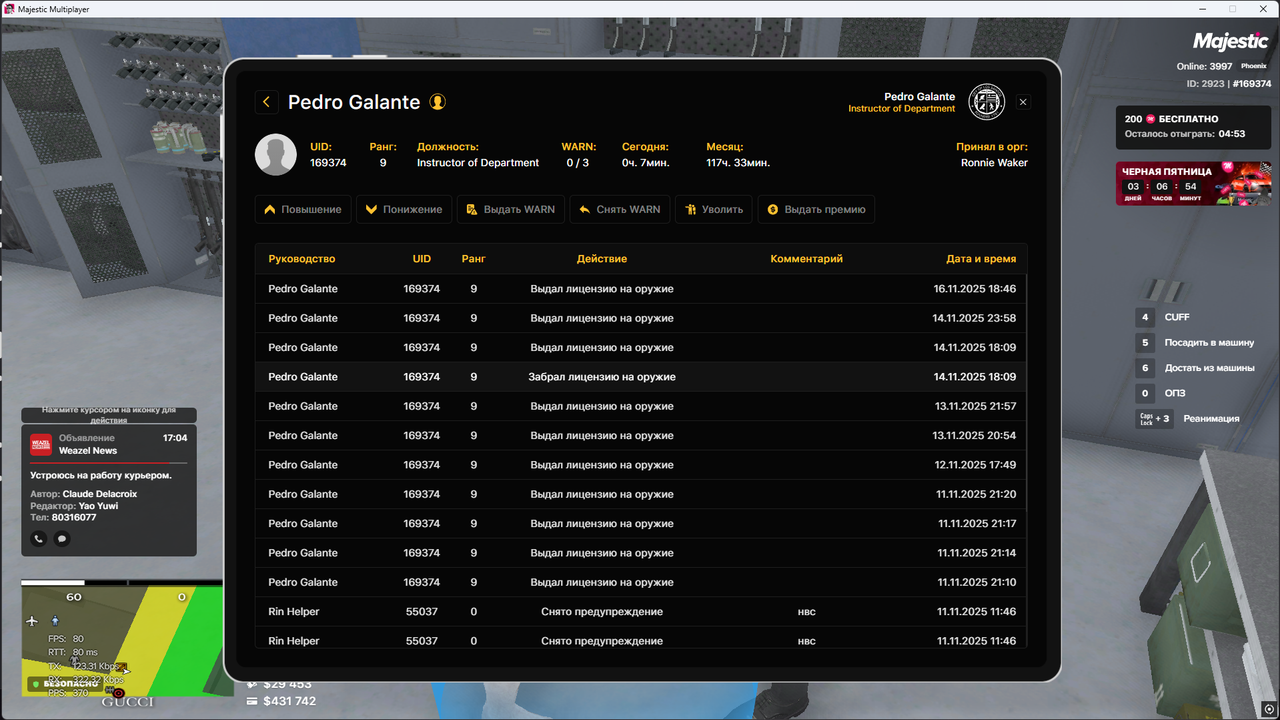Click the Weazel News logo icon
Screen dimensions: 1280x720
click(x=41, y=445)
